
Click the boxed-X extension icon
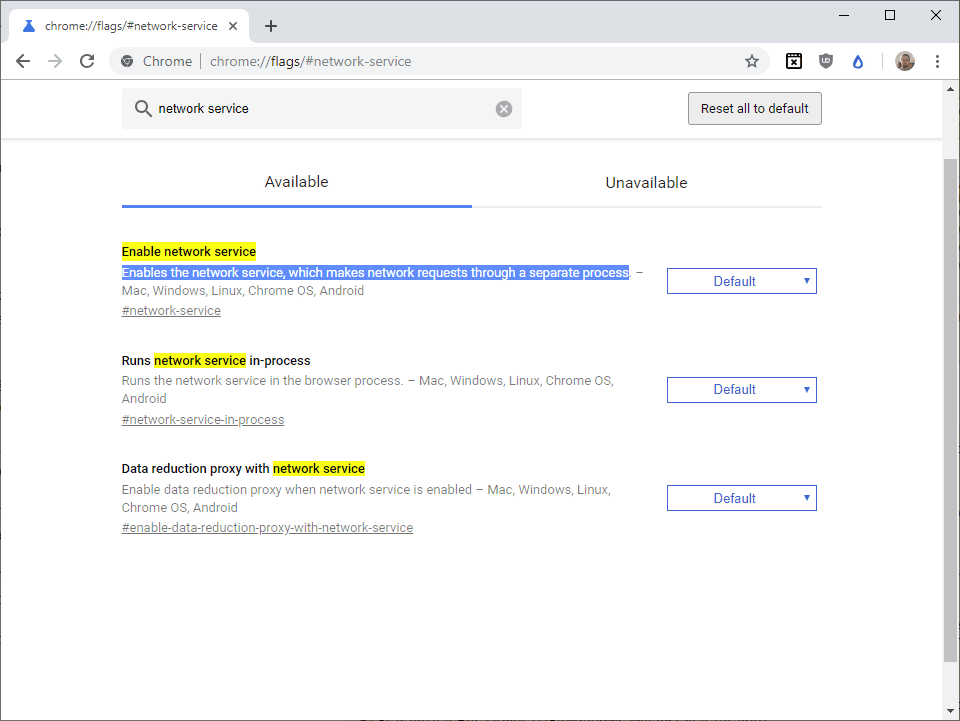(793, 61)
